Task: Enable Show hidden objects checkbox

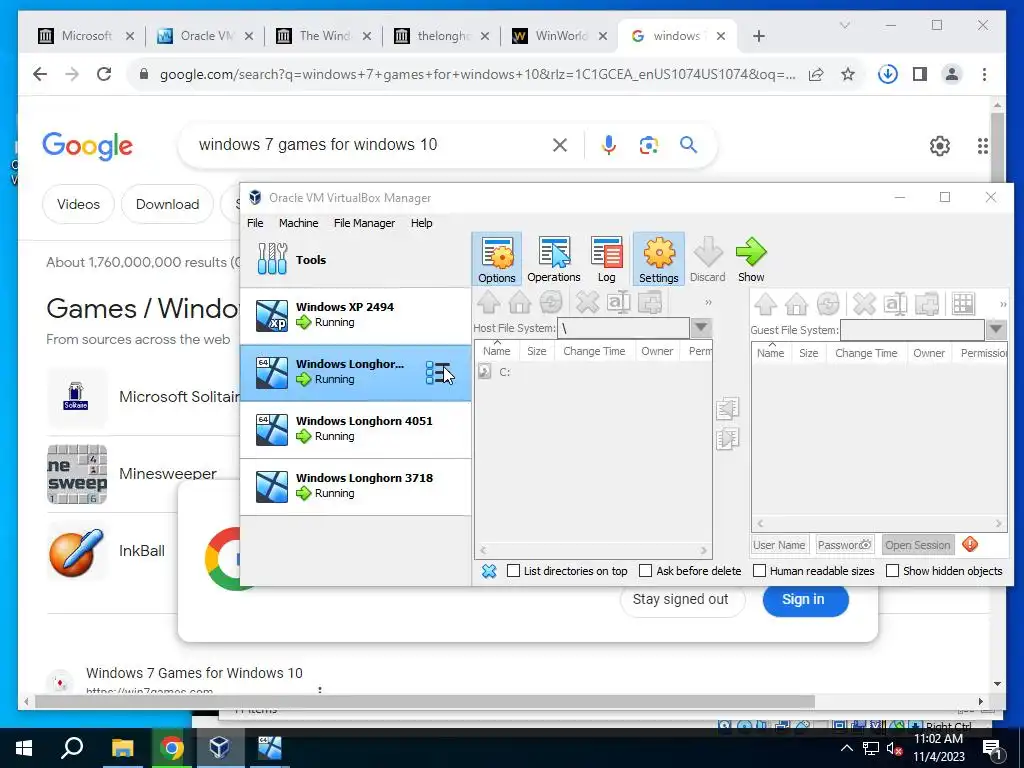Action: click(x=892, y=571)
